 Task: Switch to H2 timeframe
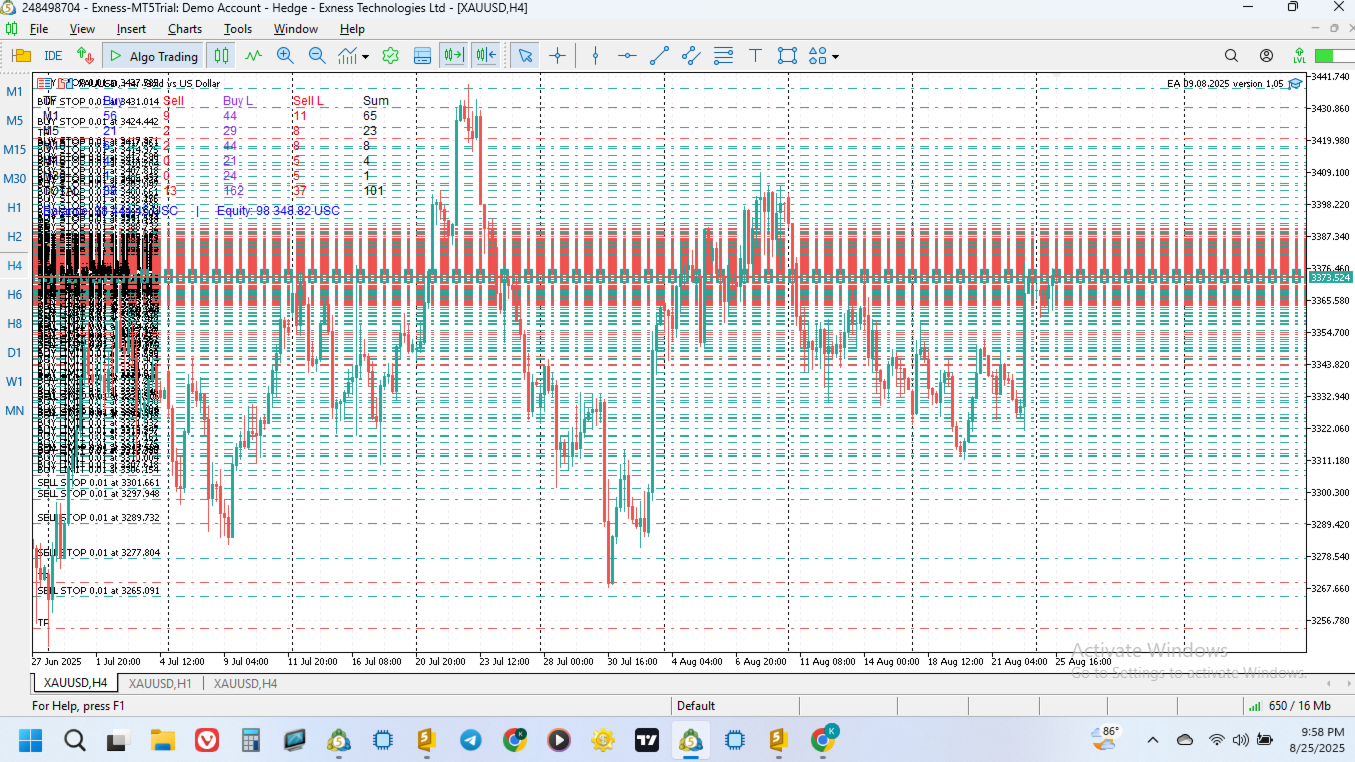(14, 237)
